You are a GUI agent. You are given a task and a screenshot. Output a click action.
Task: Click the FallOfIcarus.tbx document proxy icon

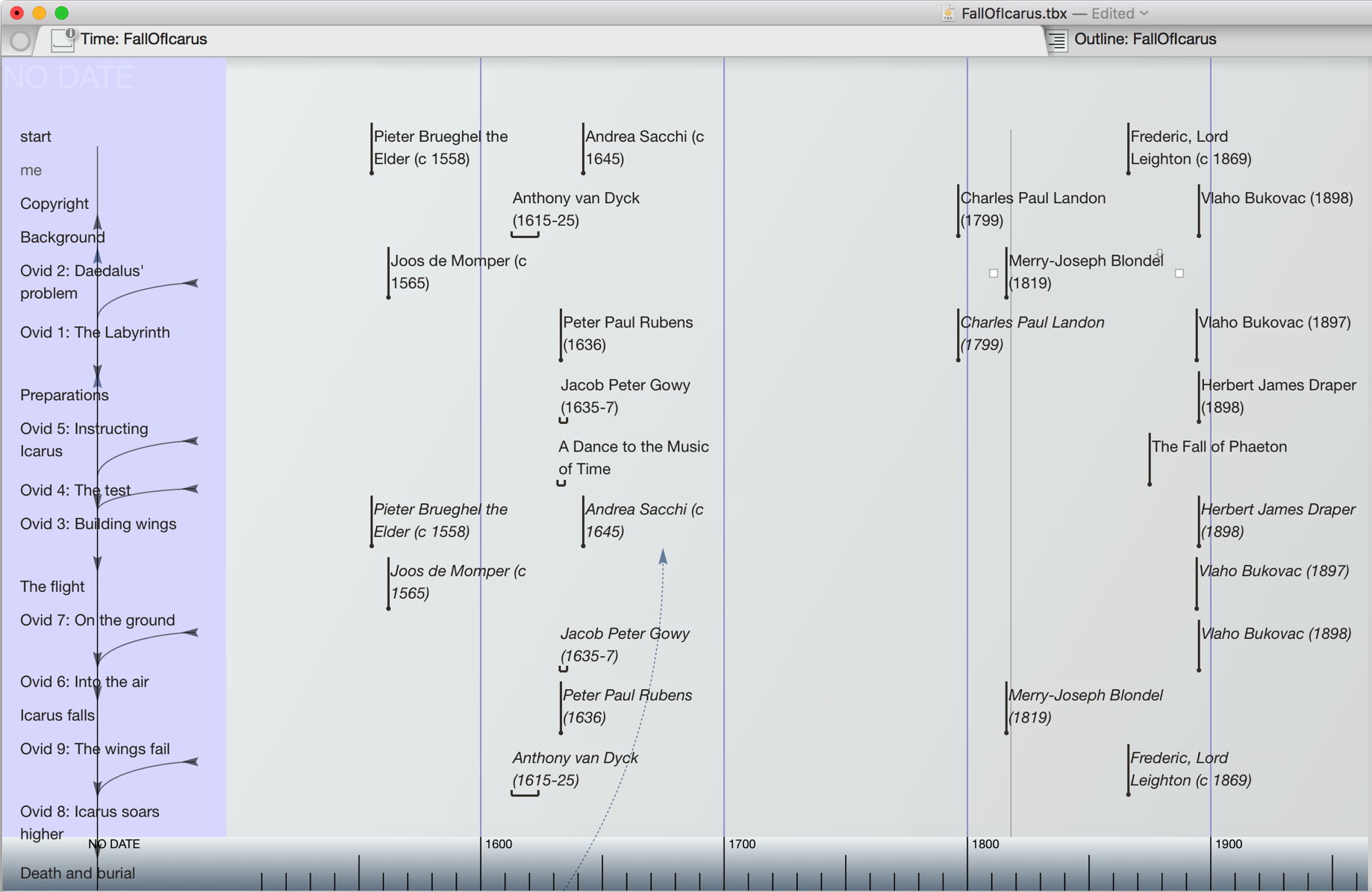[x=948, y=13]
